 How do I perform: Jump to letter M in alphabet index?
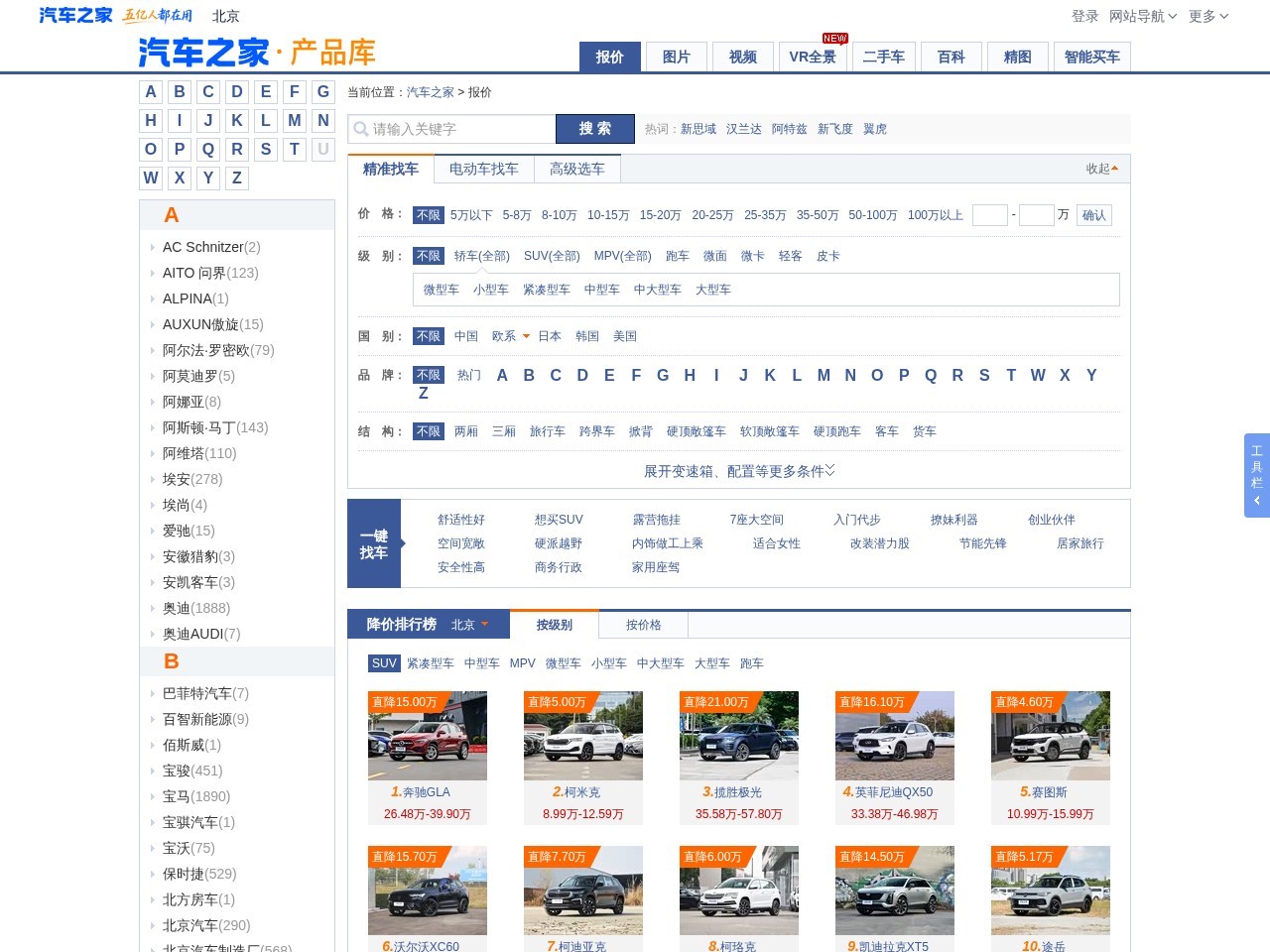[x=295, y=121]
